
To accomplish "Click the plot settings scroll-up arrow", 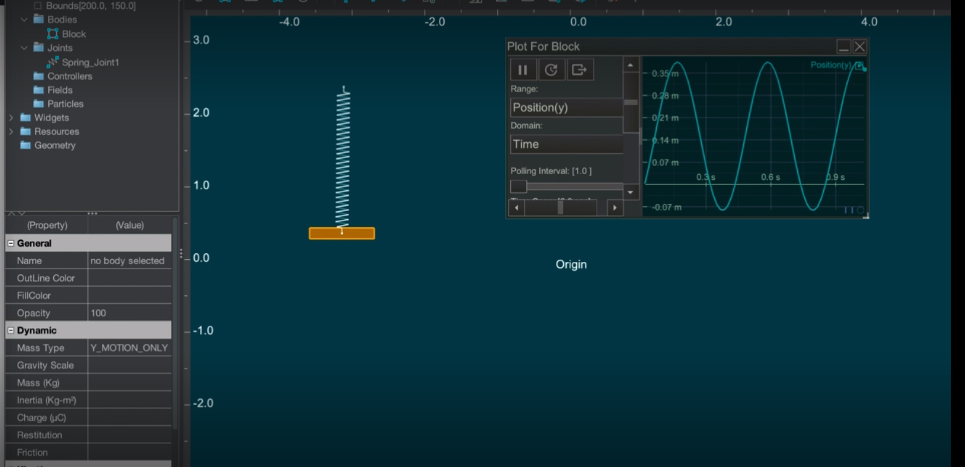I will tap(631, 65).
